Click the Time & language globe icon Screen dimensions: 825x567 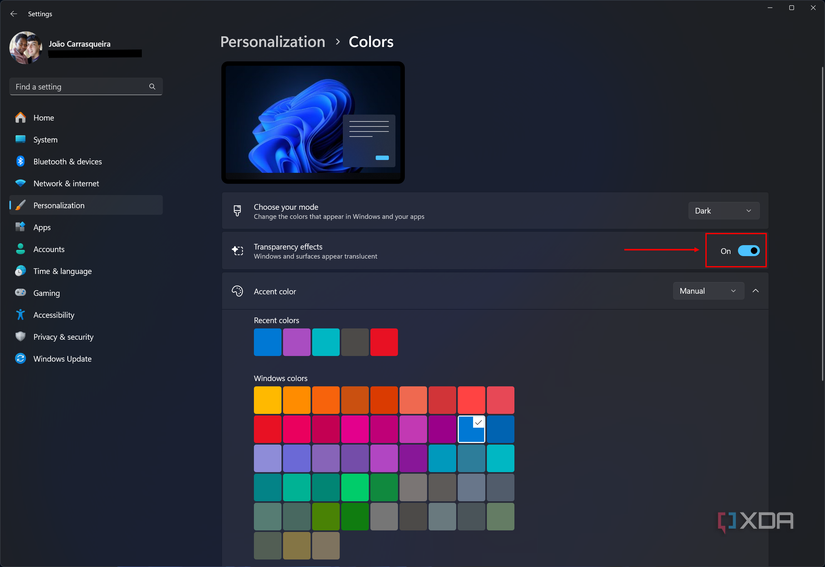coord(21,271)
